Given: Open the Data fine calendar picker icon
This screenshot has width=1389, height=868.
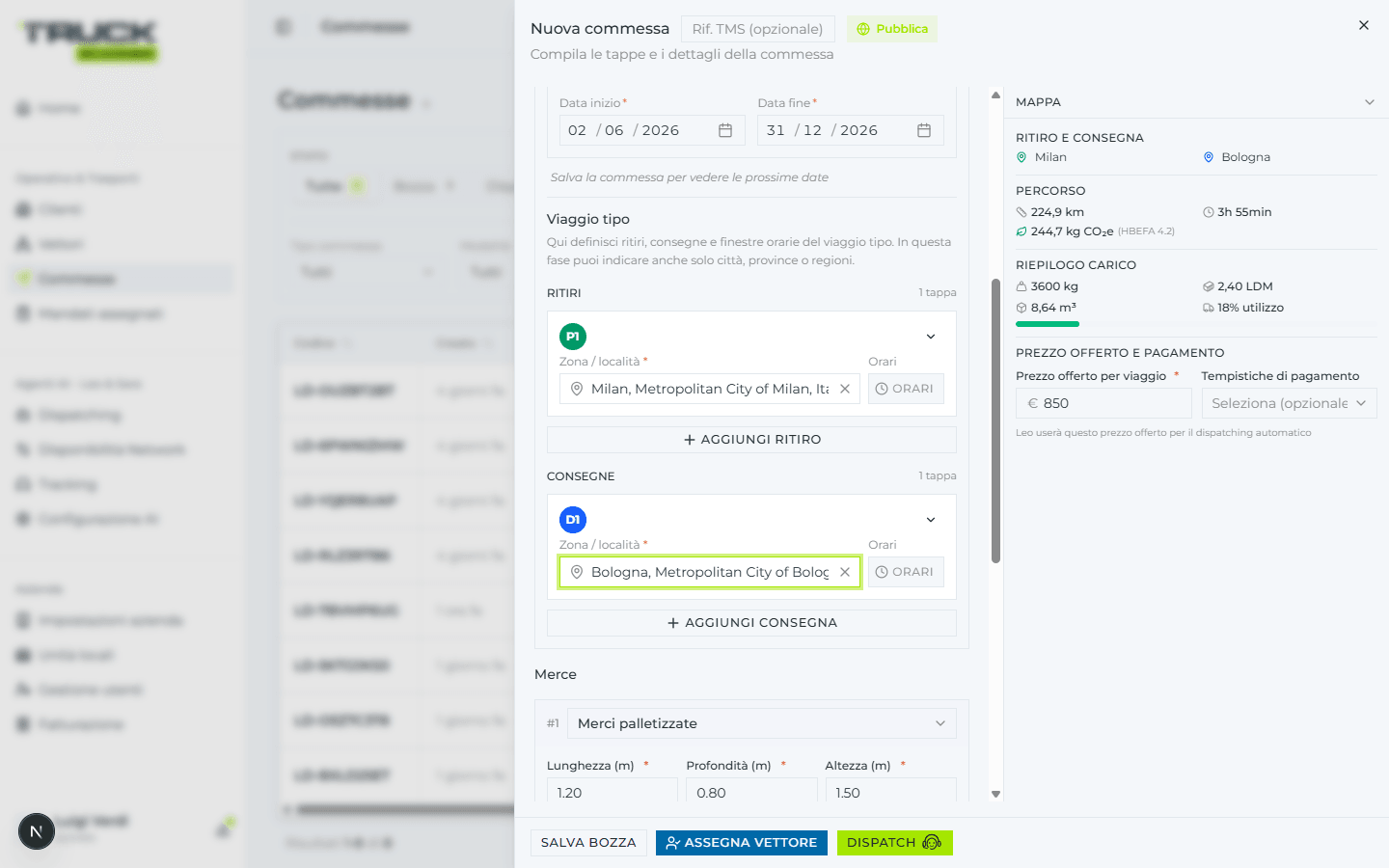Looking at the screenshot, I should pyautogui.click(x=924, y=130).
